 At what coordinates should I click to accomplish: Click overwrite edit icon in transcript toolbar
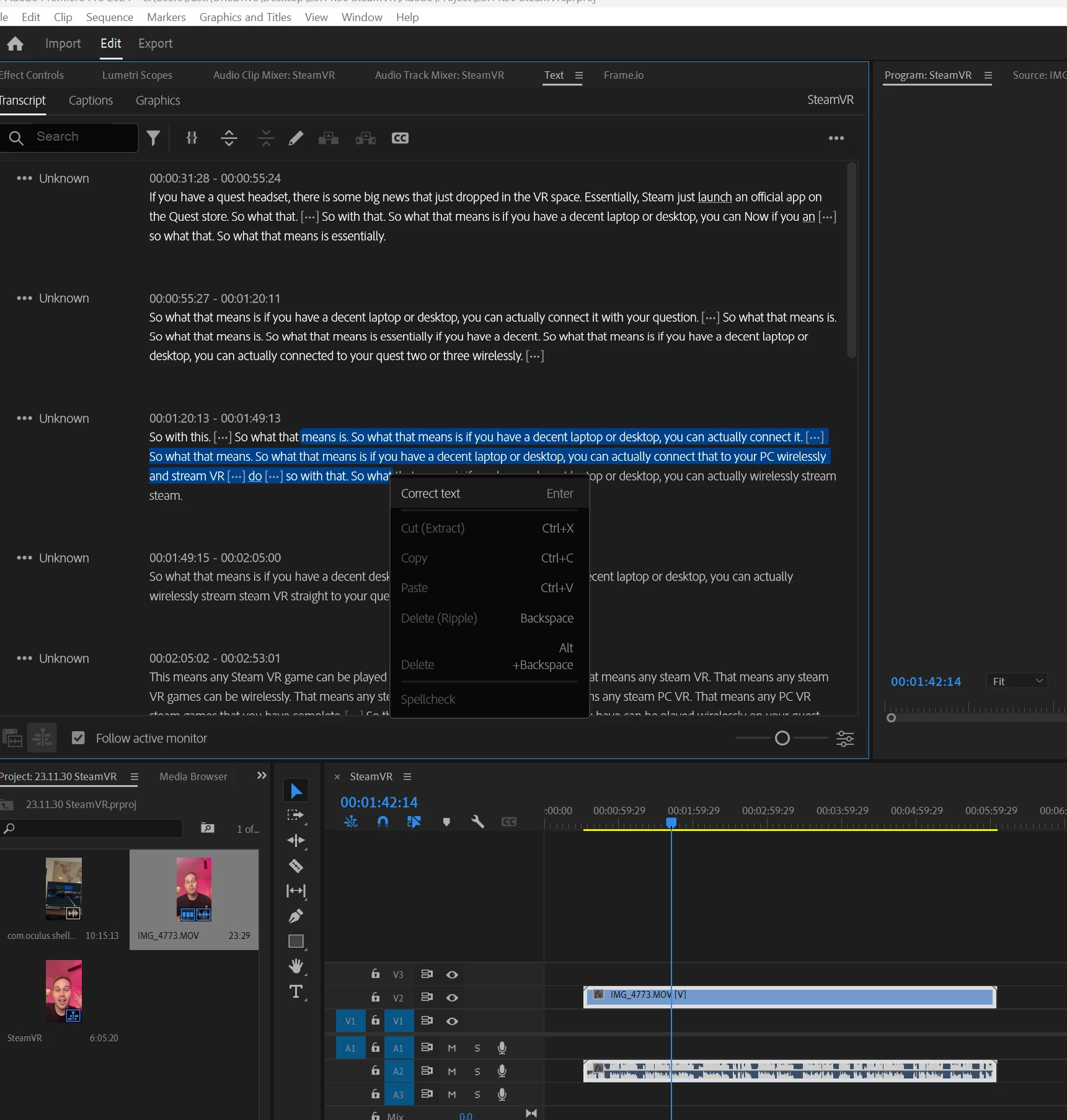pos(366,138)
